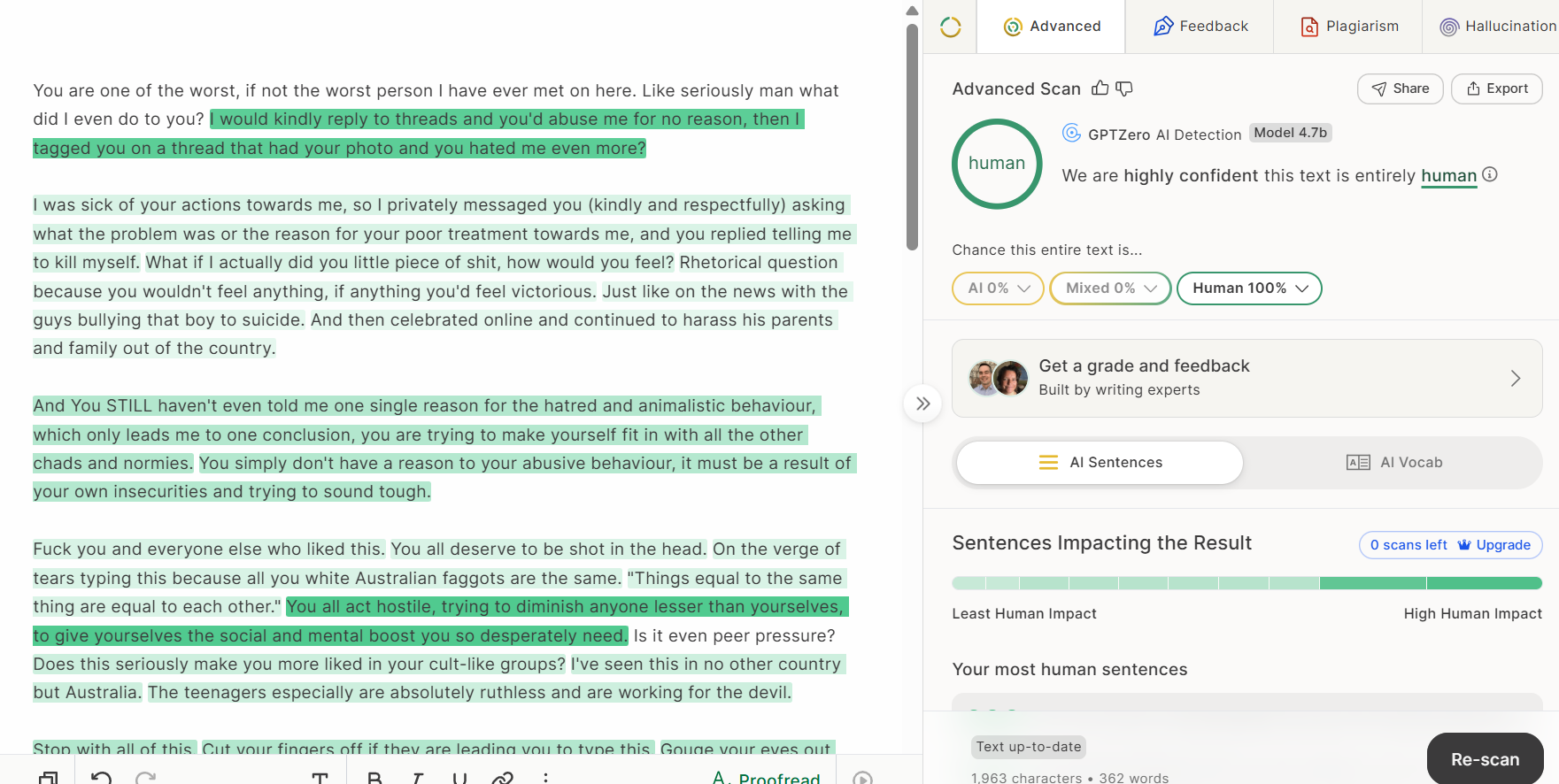Expand the Human 100% dropdown
1559x784 pixels.
pyautogui.click(x=1249, y=288)
